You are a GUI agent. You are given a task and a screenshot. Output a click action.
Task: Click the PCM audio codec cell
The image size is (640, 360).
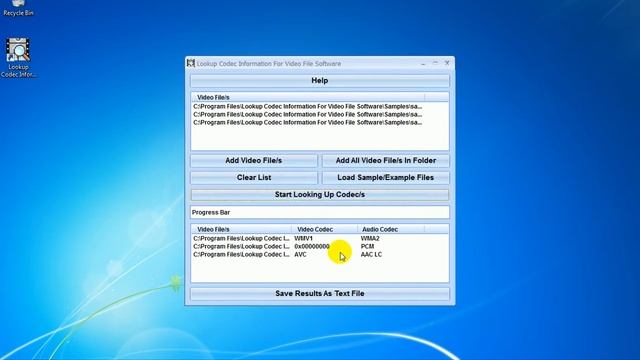coord(367,247)
